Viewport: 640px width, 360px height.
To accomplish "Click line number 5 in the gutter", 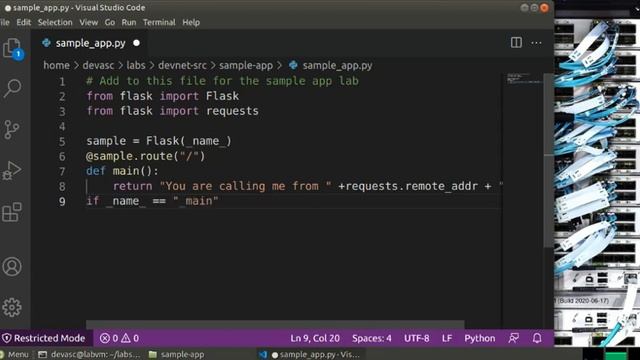I will pyautogui.click(x=62, y=141).
